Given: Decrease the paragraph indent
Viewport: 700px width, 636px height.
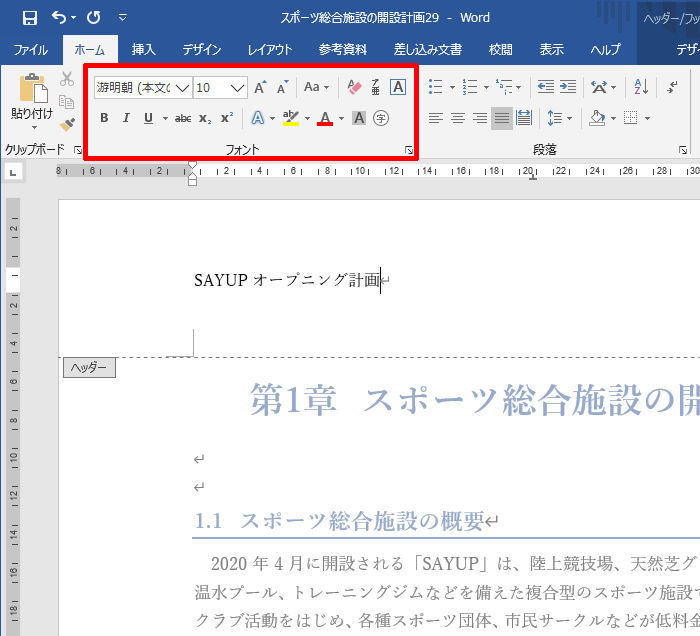Looking at the screenshot, I should tap(546, 87).
